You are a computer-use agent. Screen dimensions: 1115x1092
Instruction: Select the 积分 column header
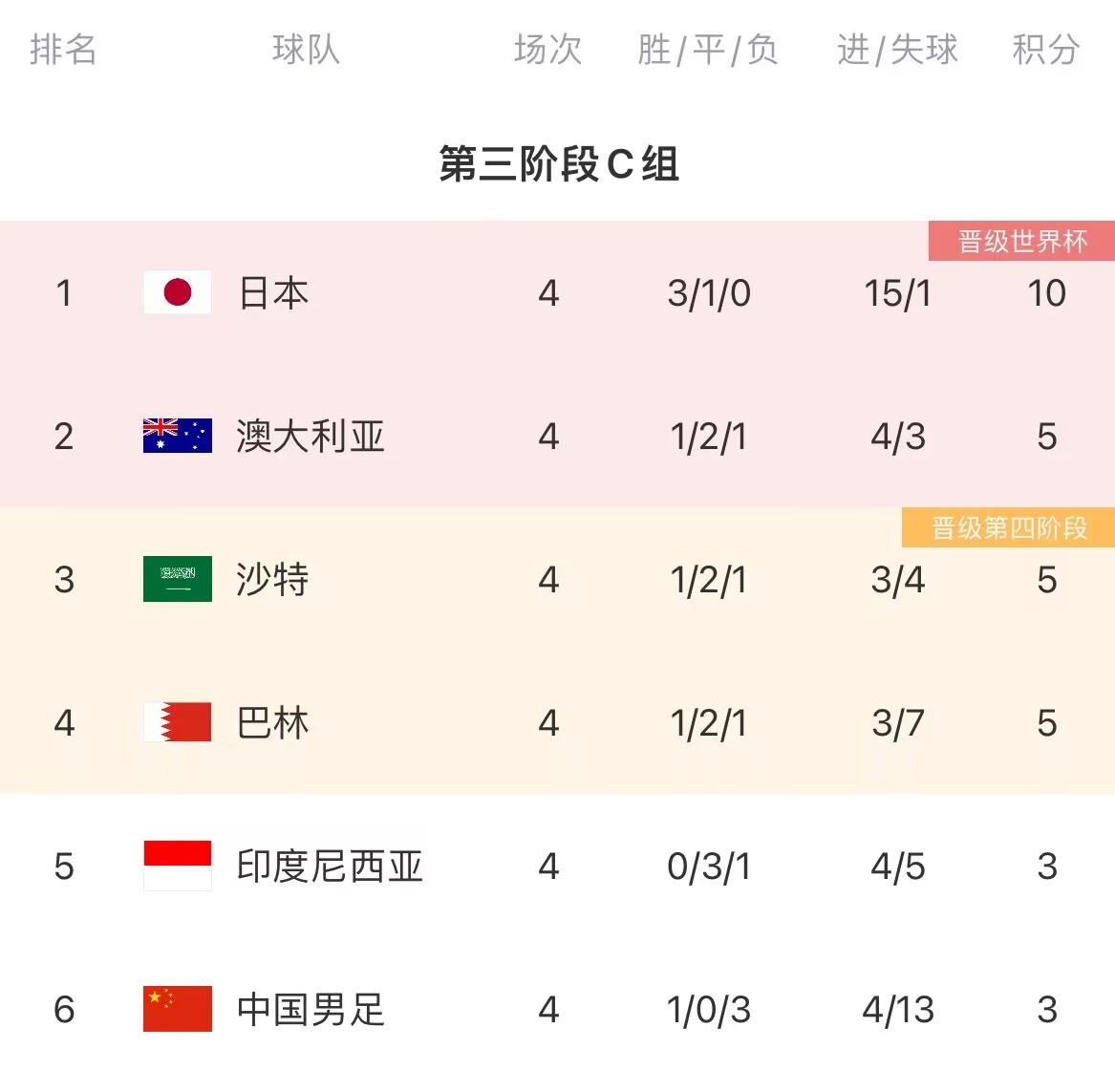[x=1046, y=50]
